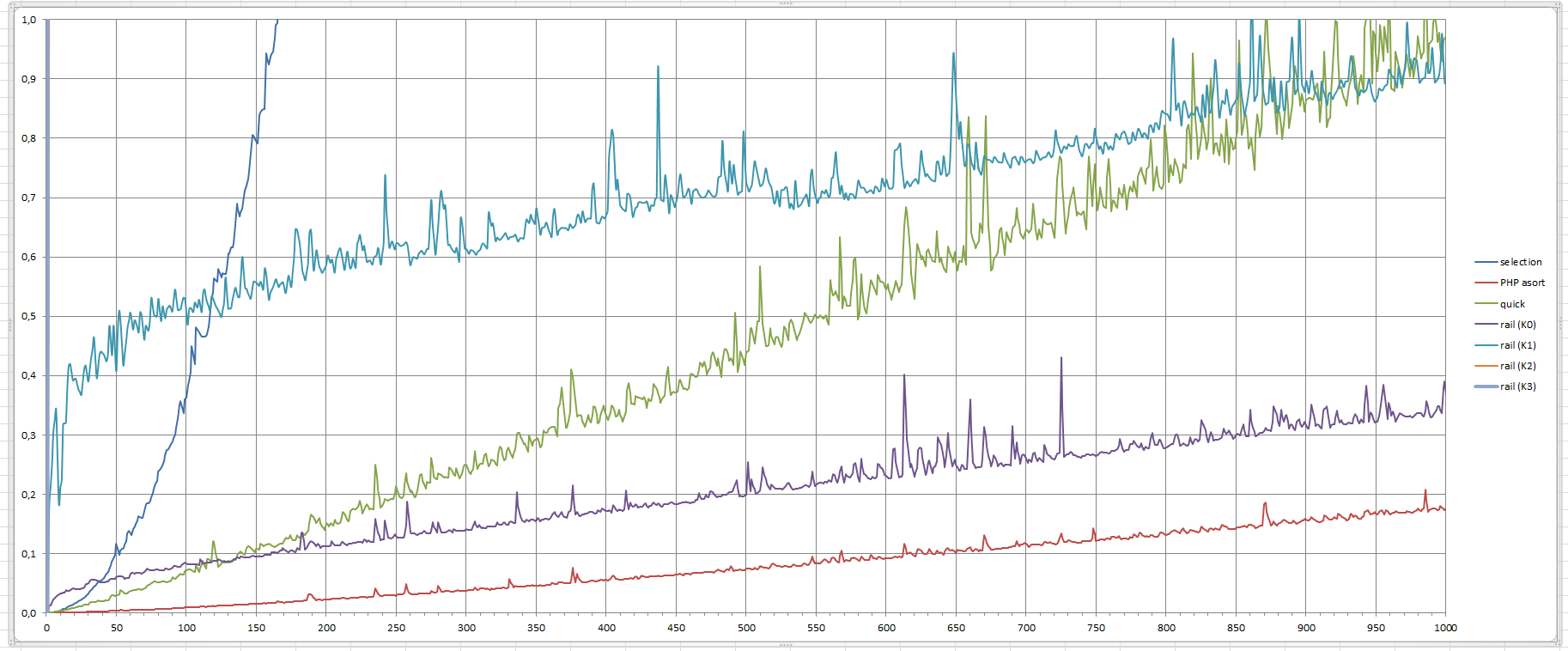Click the vertical axis label 0,0
Screen dimensions: 1568x651
tap(29, 613)
